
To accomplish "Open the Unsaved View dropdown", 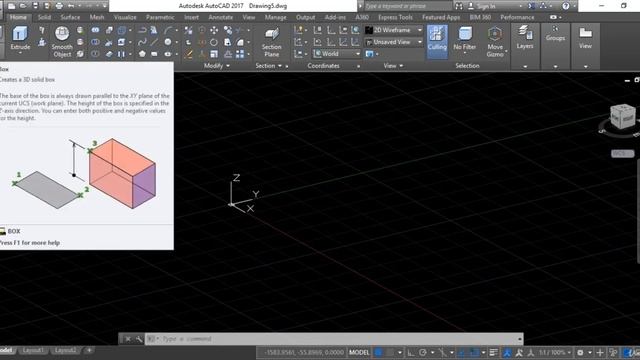I will [393, 42].
